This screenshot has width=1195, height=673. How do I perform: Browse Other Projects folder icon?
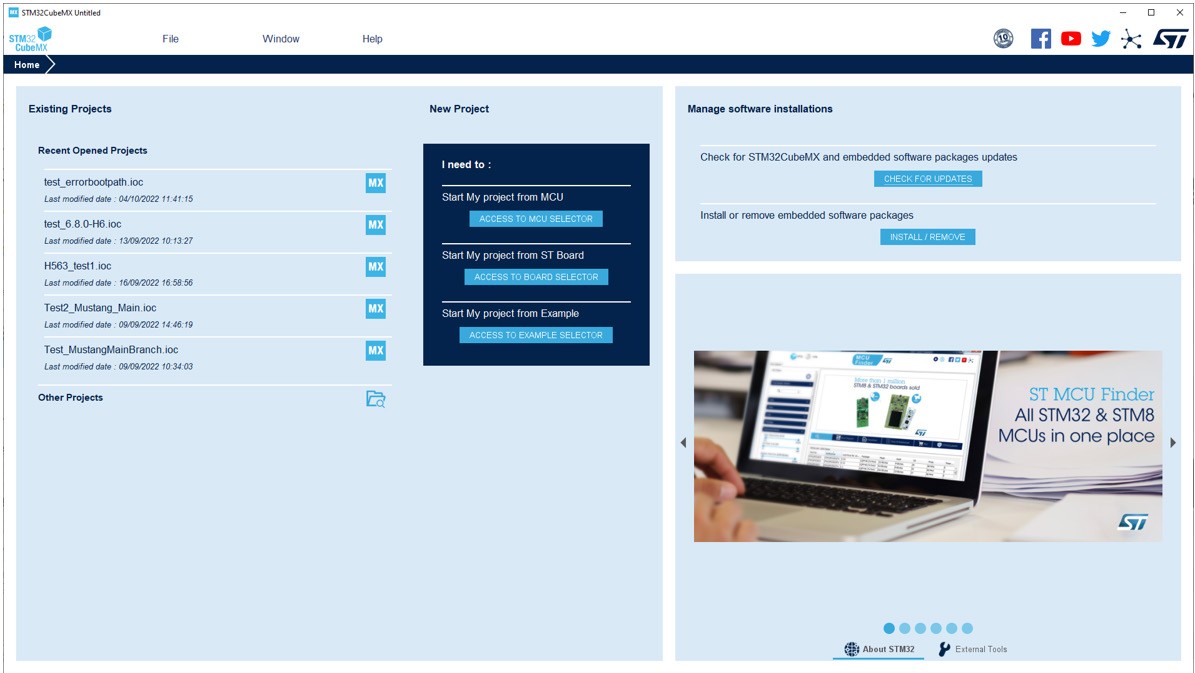pos(376,399)
